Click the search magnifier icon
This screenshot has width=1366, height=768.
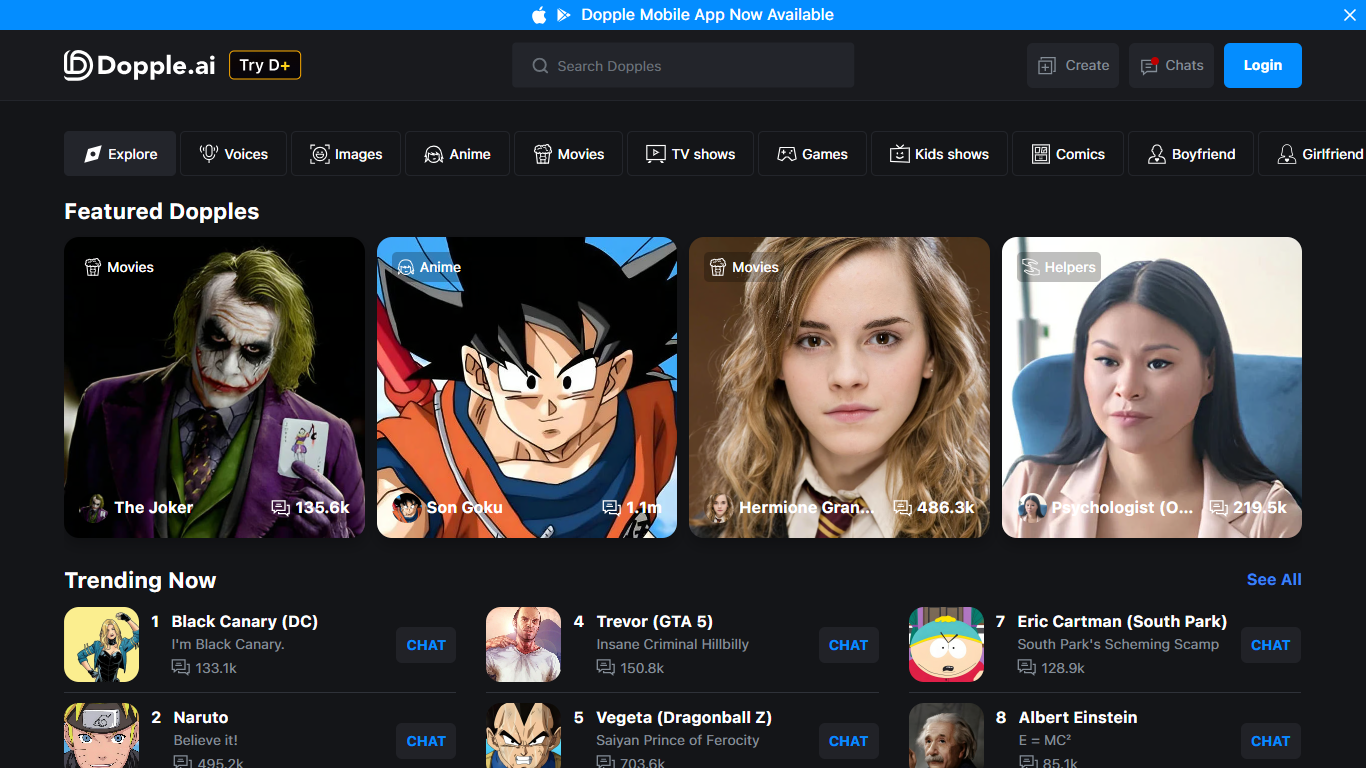coord(540,66)
